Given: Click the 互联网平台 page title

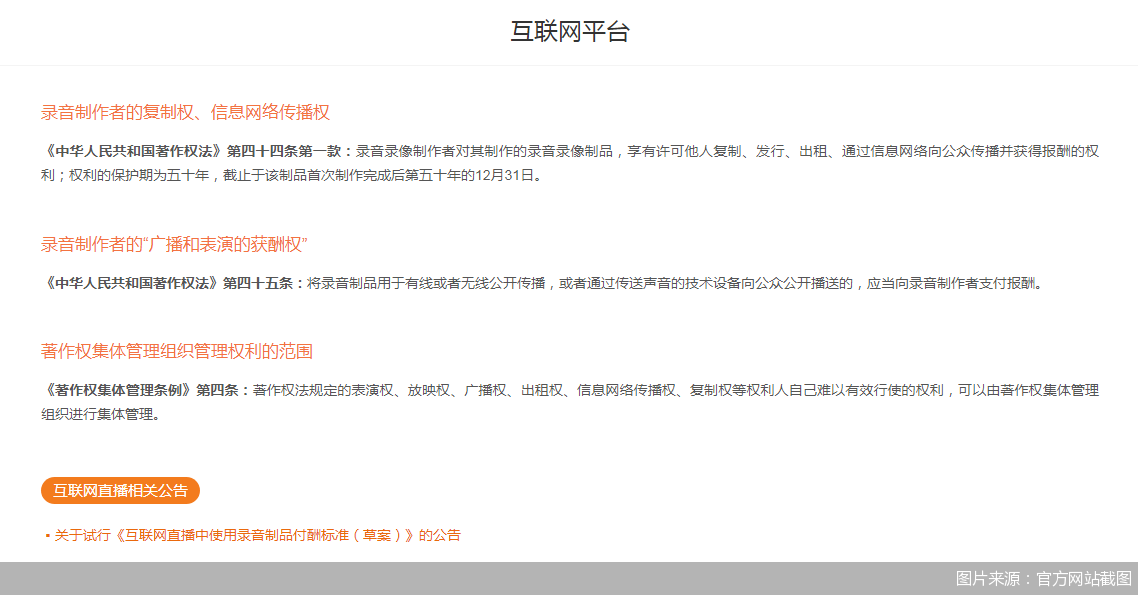Looking at the screenshot, I should tap(570, 31).
